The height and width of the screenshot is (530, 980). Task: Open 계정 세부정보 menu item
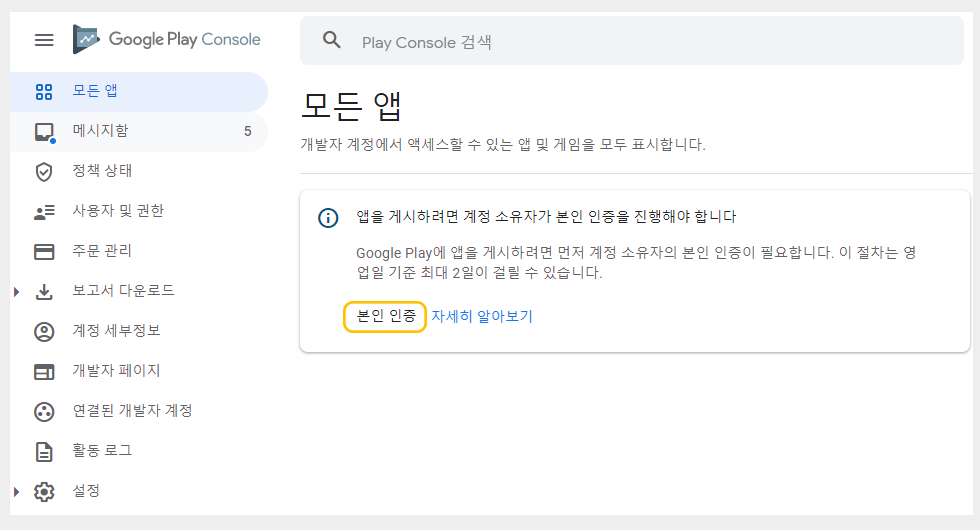(x=116, y=331)
